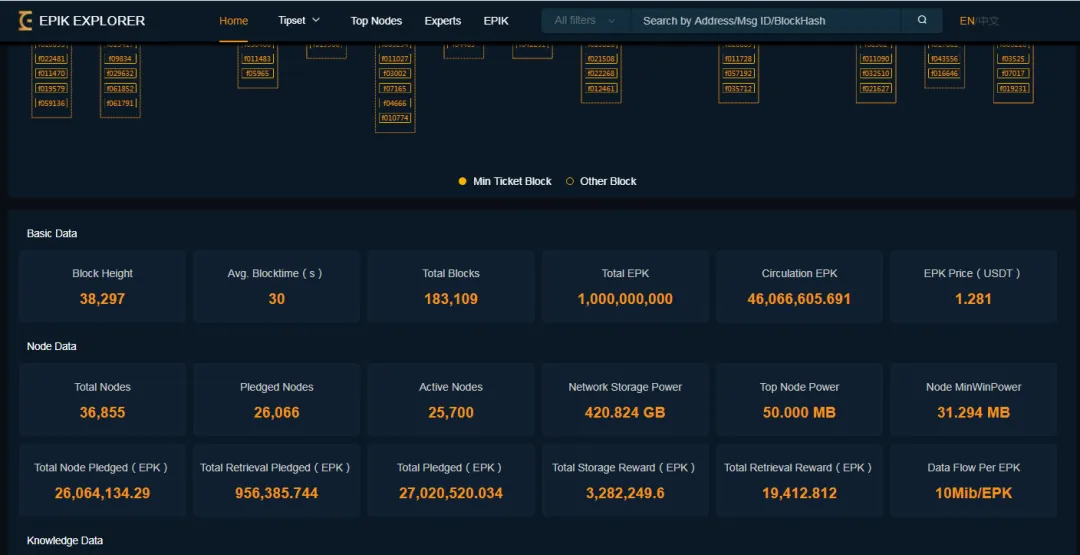This screenshot has width=1080, height=555.
Task: Open the EPIK nav item
Action: pyautogui.click(x=496, y=21)
